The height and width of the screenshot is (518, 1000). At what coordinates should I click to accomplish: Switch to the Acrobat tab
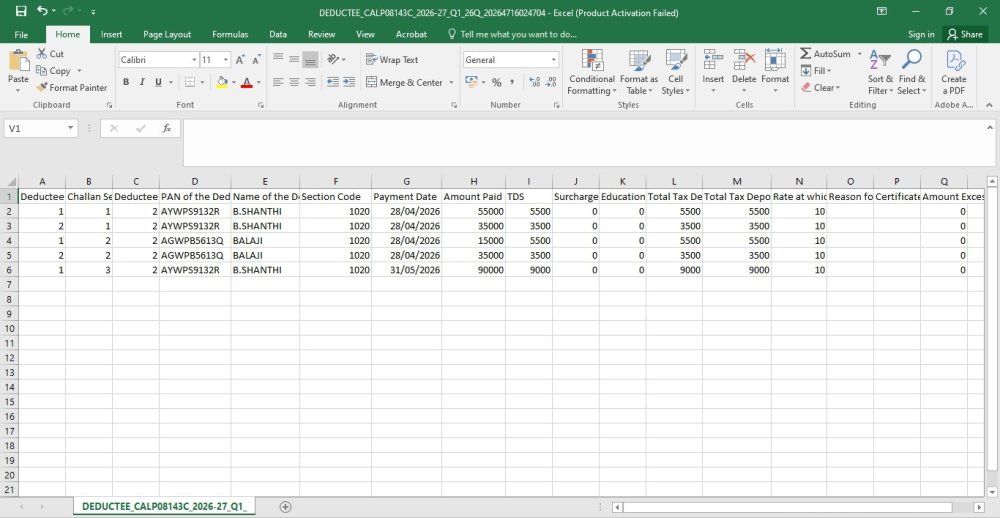coord(411,34)
